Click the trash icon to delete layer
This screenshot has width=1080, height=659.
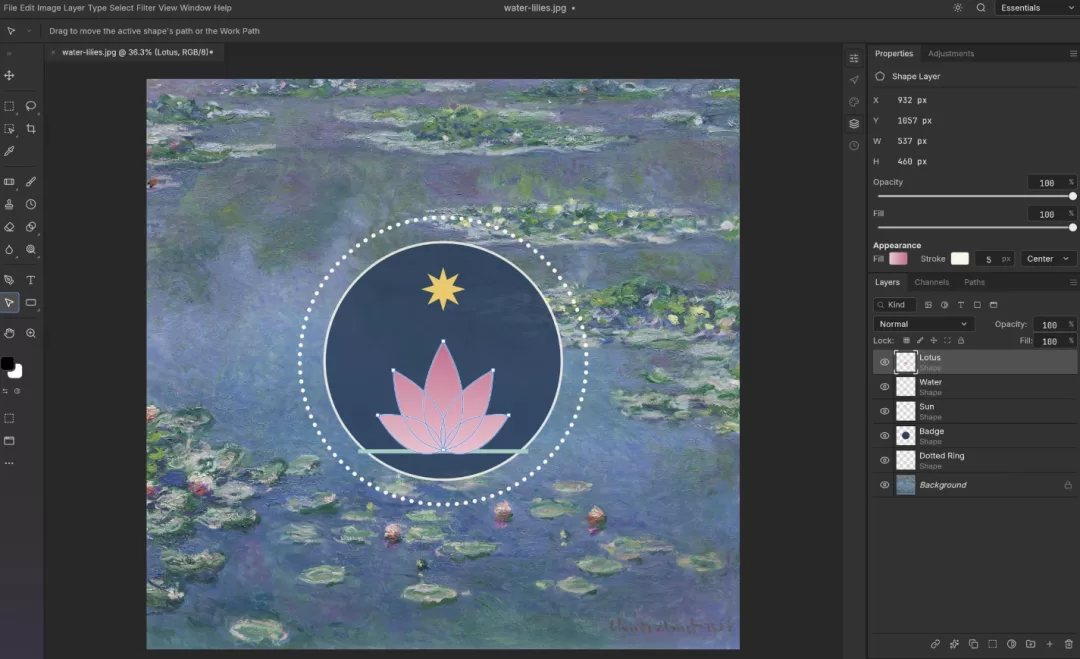pyautogui.click(x=1068, y=645)
